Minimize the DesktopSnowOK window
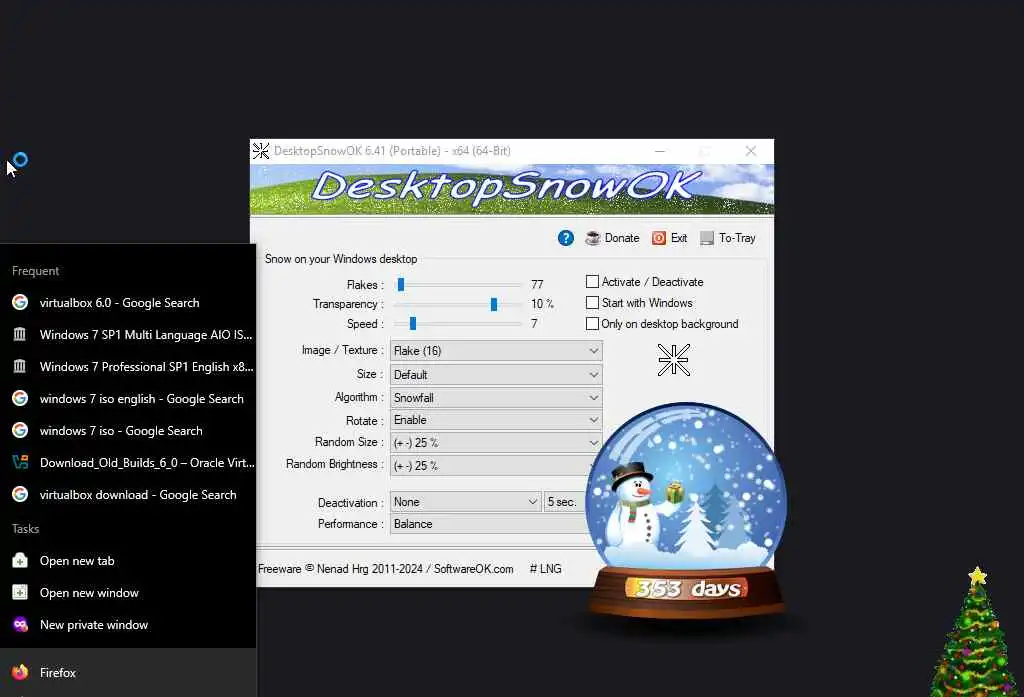The image size is (1024, 697). (x=660, y=151)
